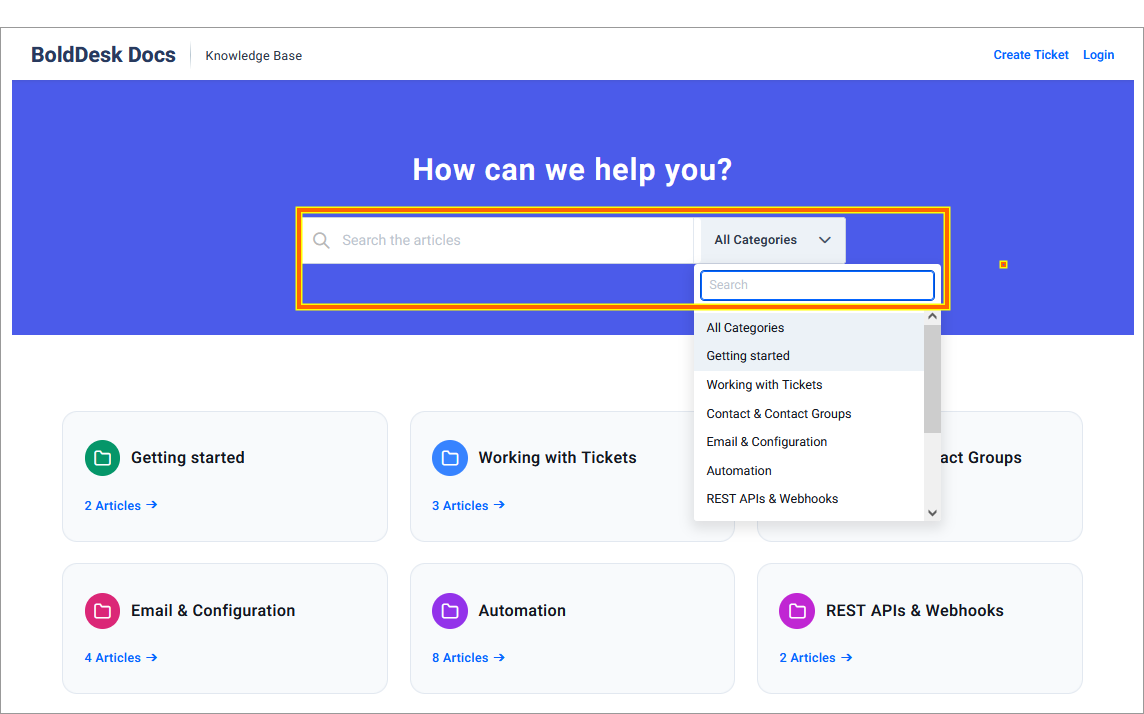Image resolution: width=1144 pixels, height=714 pixels.
Task: Click the pink Email & Configuration folder icon
Action: pyautogui.click(x=102, y=610)
